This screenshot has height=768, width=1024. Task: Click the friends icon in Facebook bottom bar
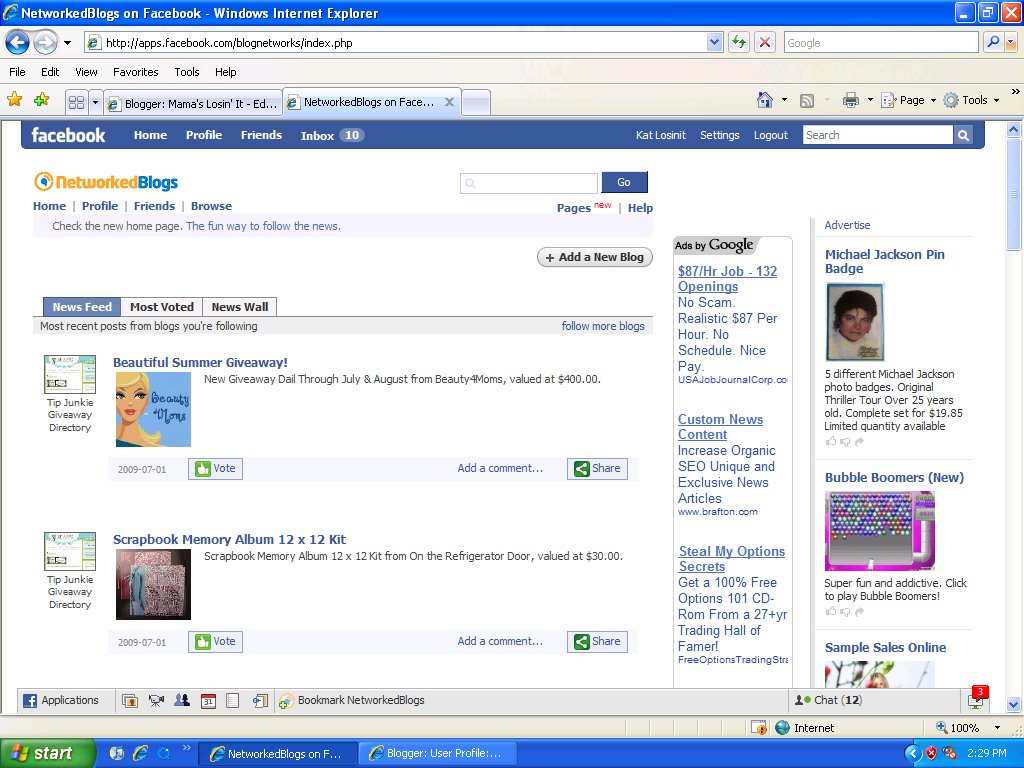point(182,700)
